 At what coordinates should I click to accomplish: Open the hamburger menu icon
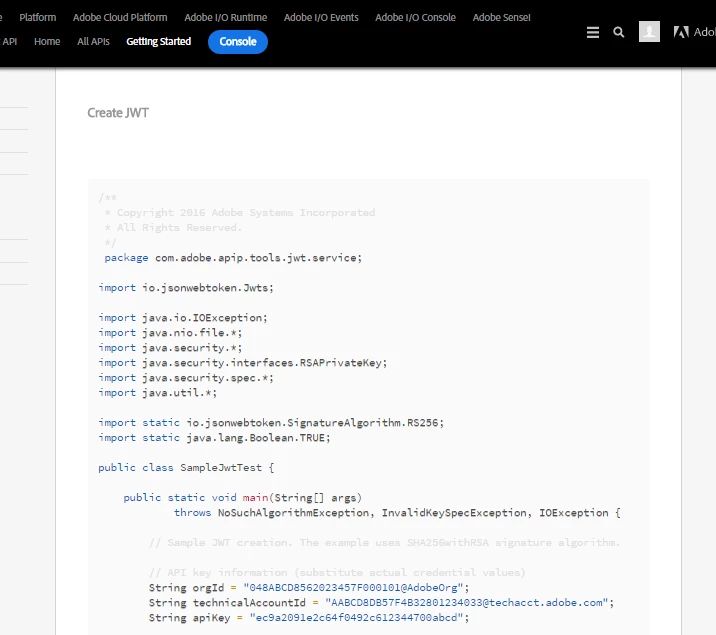[x=593, y=32]
